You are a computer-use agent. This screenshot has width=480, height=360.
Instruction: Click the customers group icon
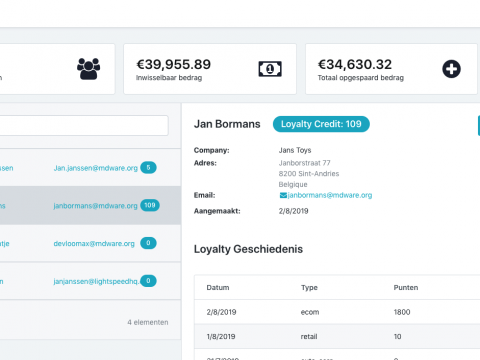pos(88,69)
